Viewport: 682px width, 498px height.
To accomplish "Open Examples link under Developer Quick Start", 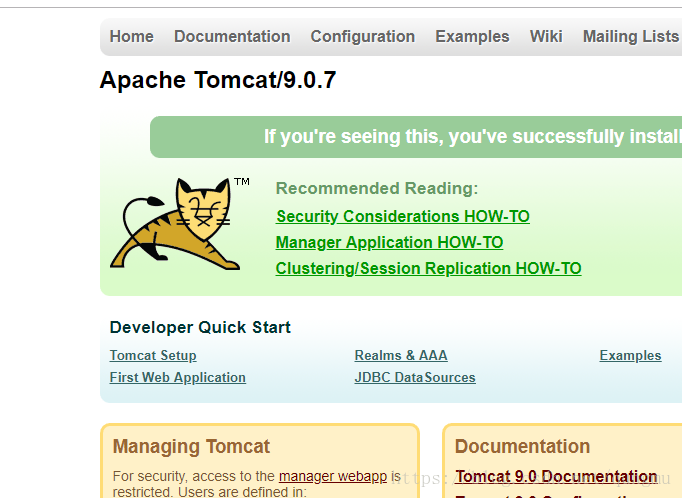I will [630, 356].
